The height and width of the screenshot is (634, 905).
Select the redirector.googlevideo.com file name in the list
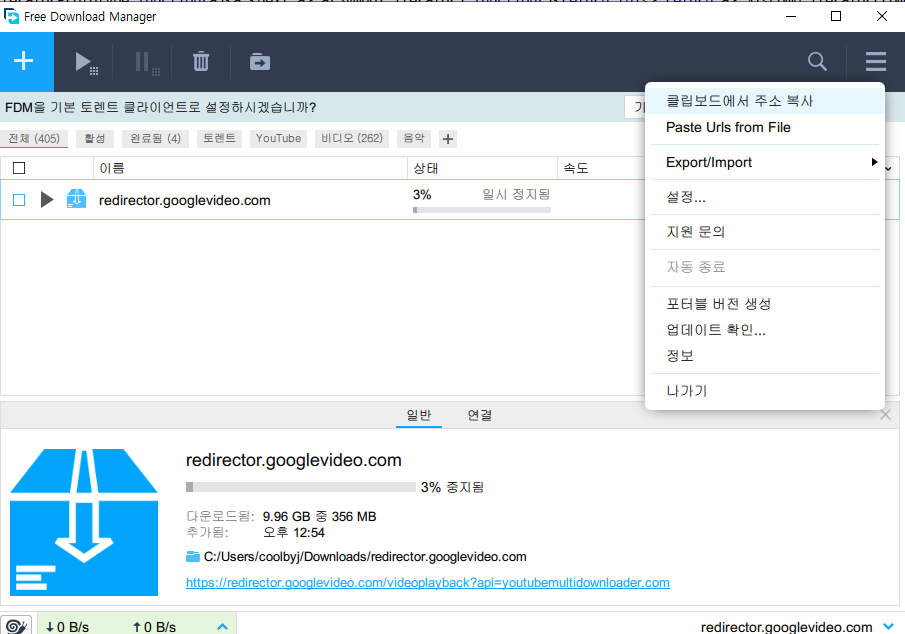tap(185, 200)
